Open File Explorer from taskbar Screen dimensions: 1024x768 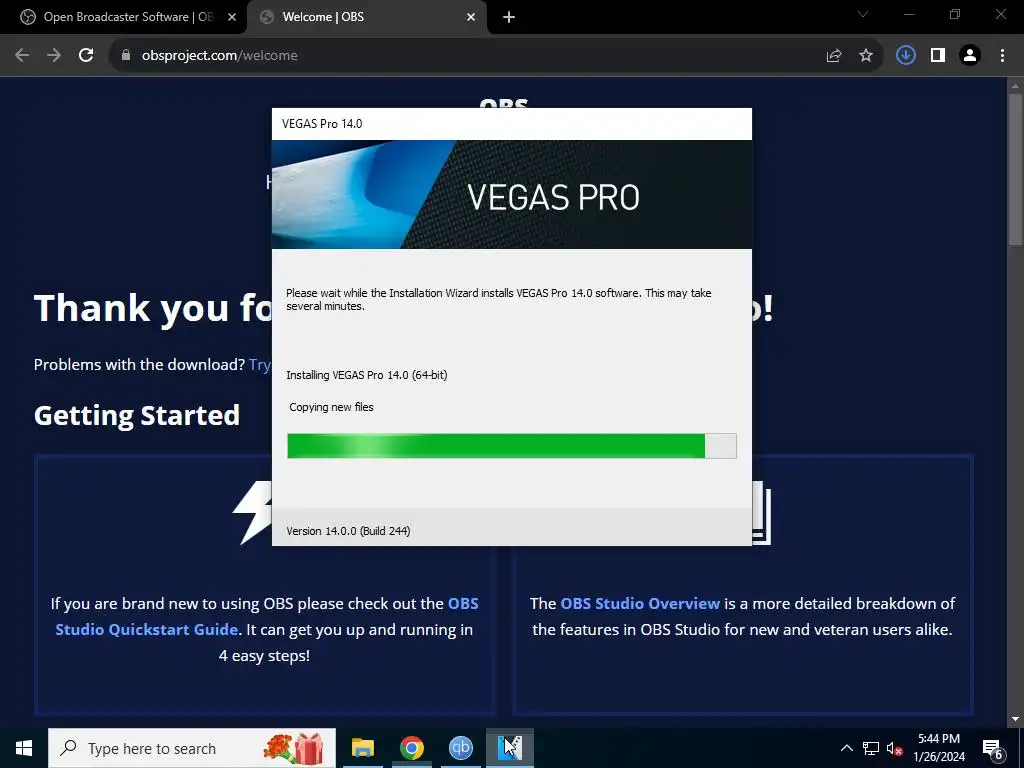pyautogui.click(x=362, y=748)
